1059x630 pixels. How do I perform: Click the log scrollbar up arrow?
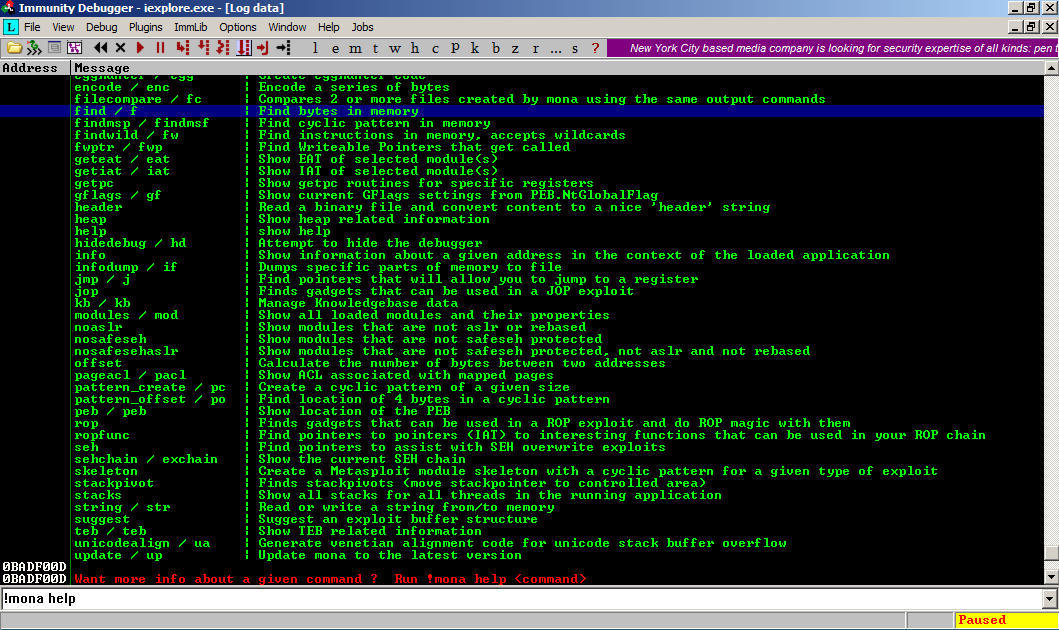[x=1051, y=68]
